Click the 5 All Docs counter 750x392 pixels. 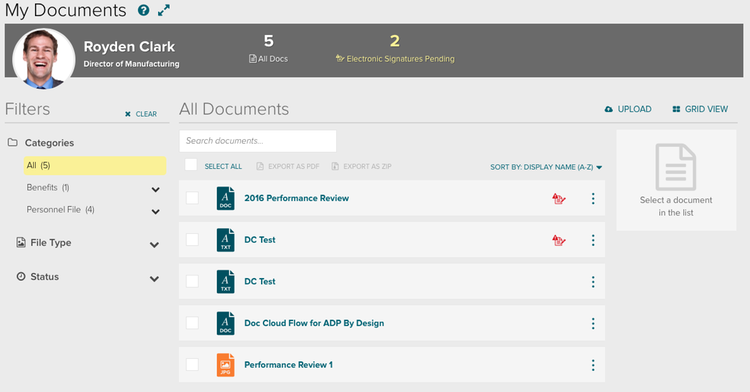(x=269, y=49)
